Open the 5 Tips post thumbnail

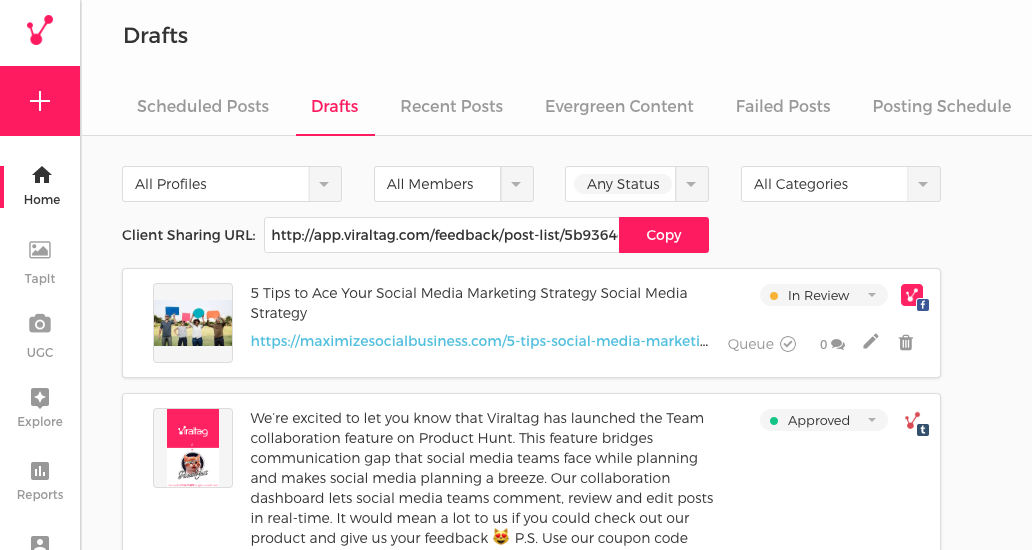tap(193, 323)
